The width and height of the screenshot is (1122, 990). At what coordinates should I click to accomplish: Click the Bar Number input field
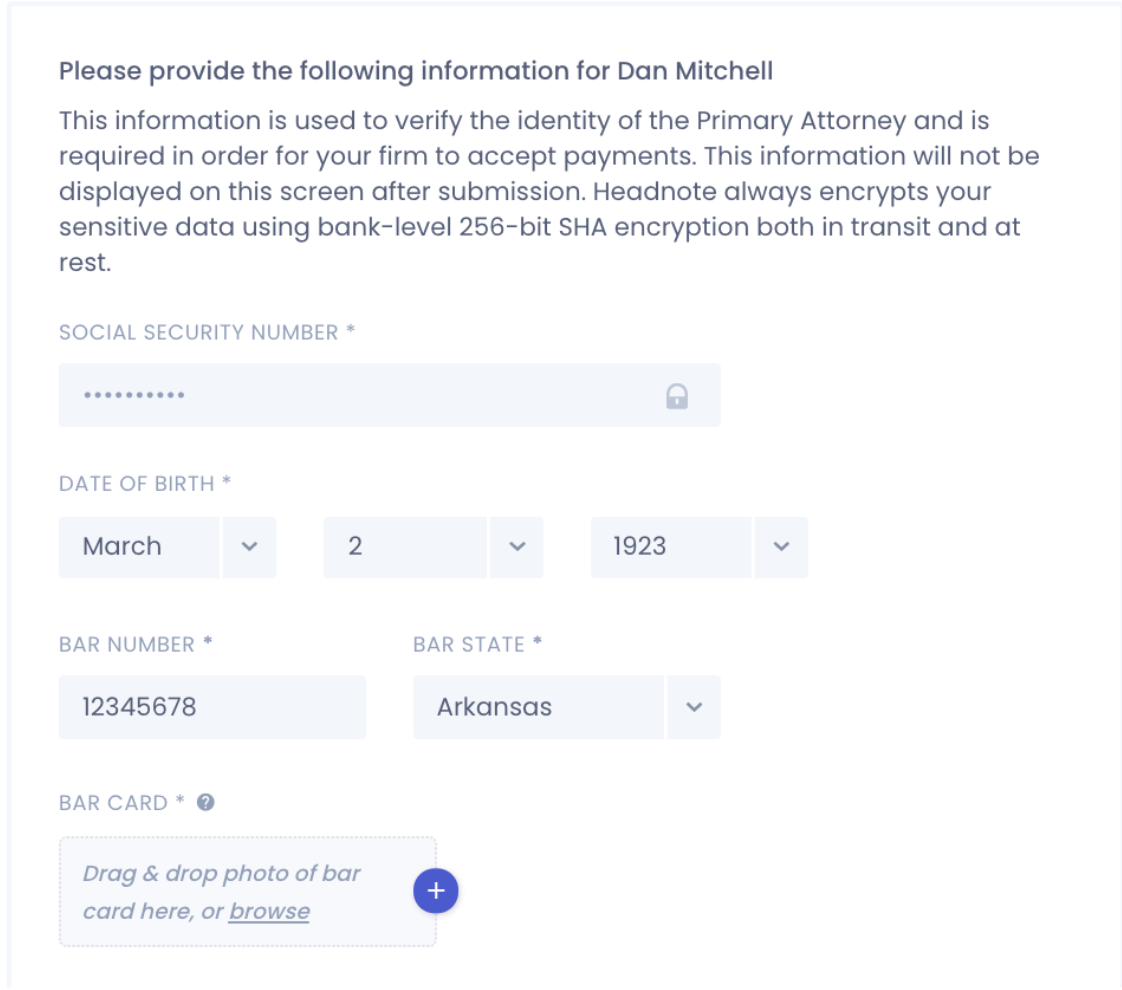[212, 707]
